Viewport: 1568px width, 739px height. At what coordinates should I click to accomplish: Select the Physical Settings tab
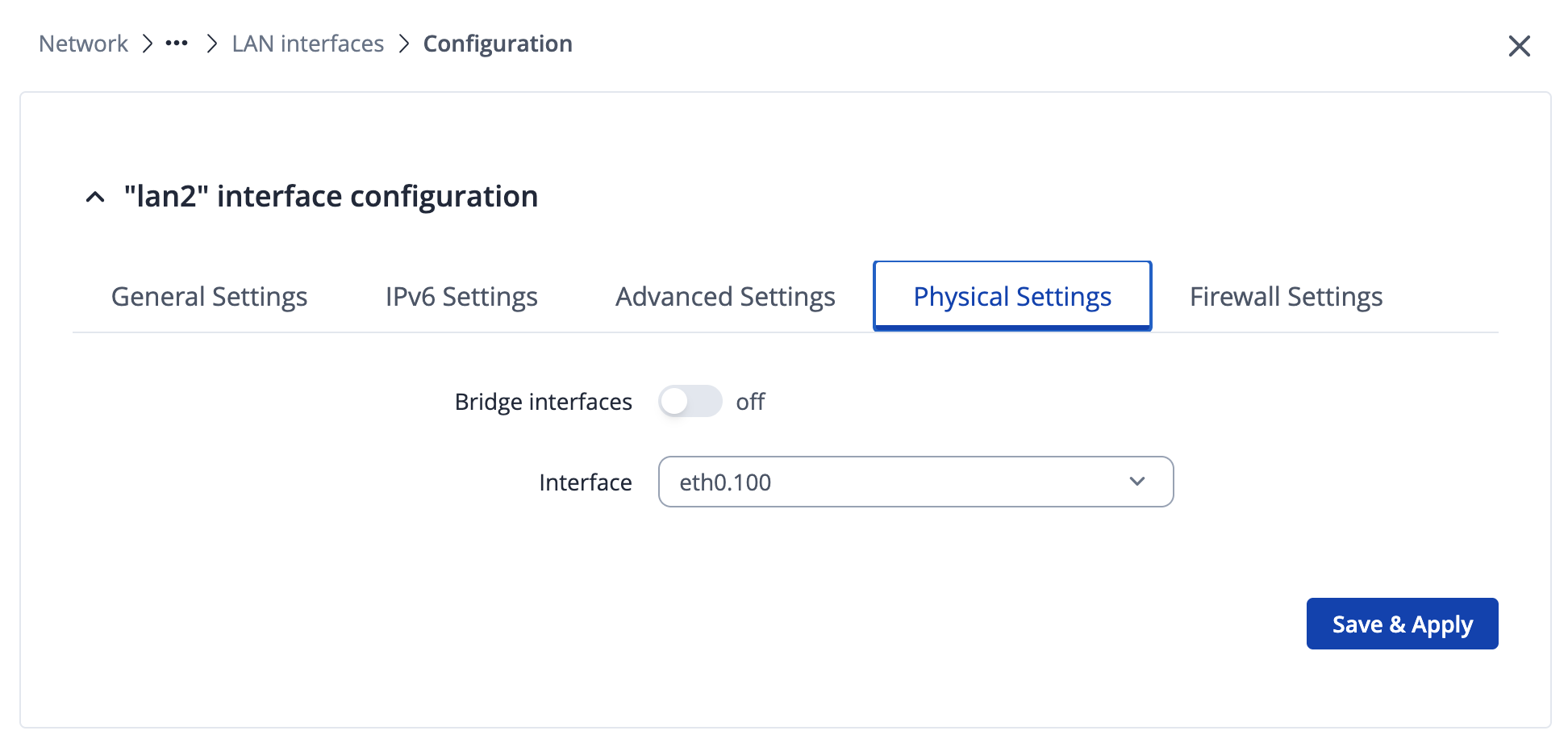click(1012, 297)
